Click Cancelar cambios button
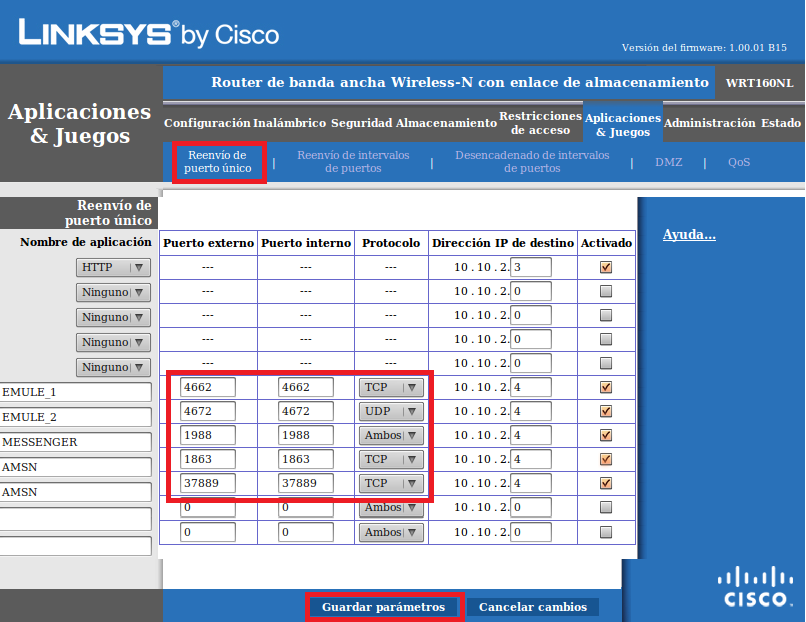 tap(533, 607)
